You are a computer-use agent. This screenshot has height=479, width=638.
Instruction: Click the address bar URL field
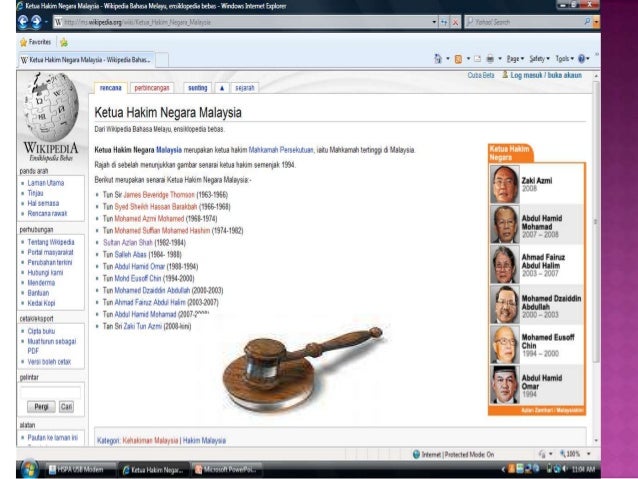(x=243, y=22)
